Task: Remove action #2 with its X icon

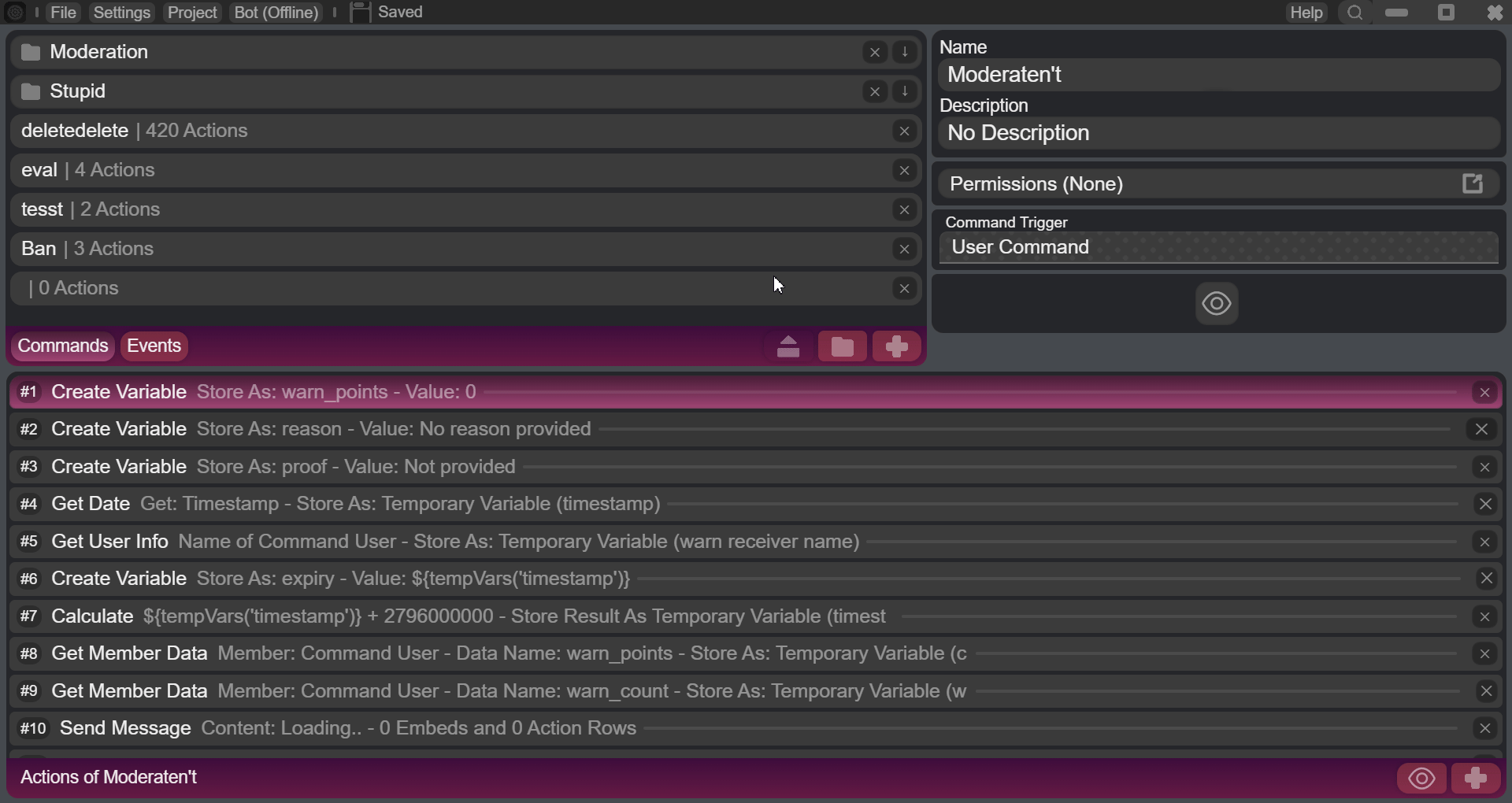Action: (1481, 429)
